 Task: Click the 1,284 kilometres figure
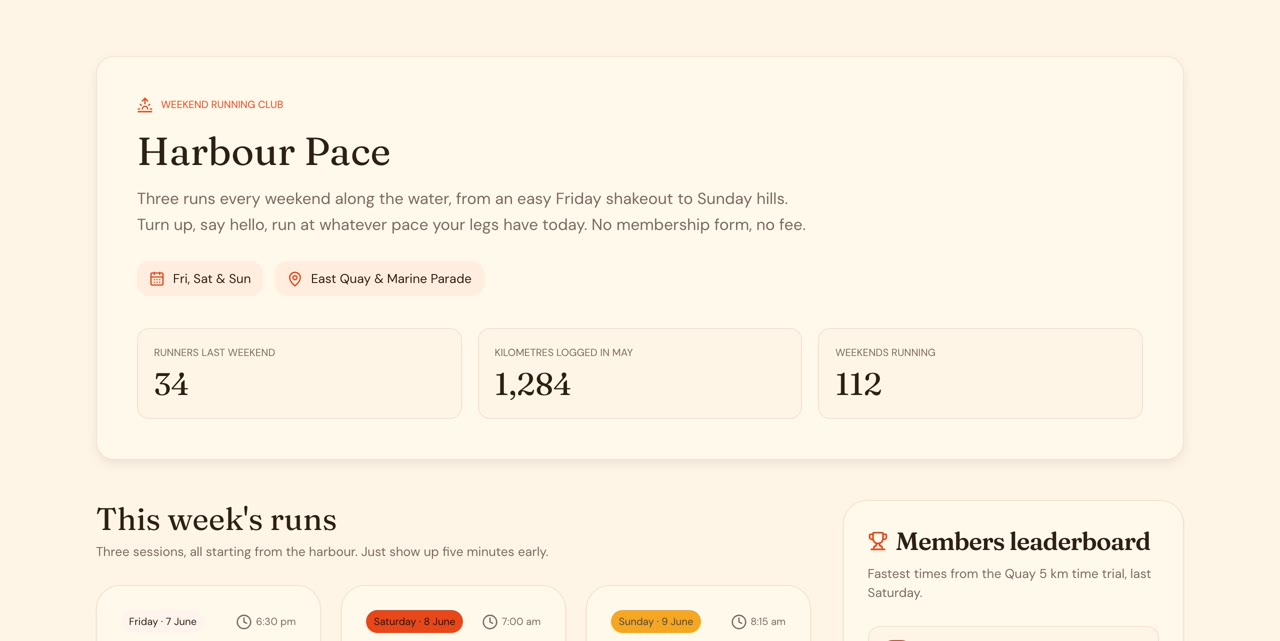[x=532, y=385]
